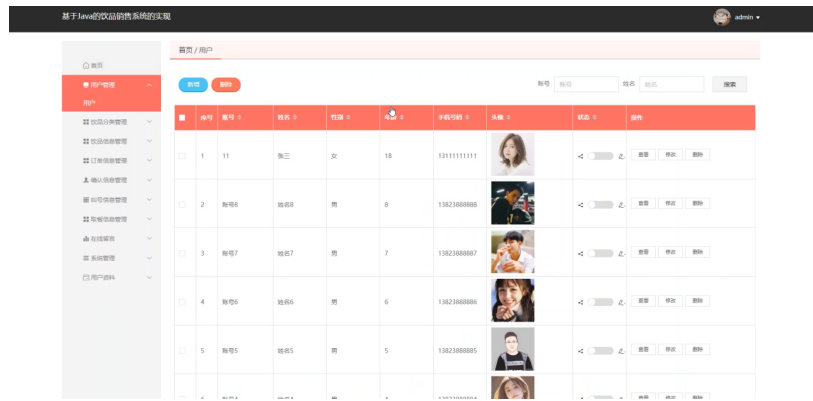Sort table by 姓名 column arrows
This screenshot has width=813, height=401.
coord(295,118)
